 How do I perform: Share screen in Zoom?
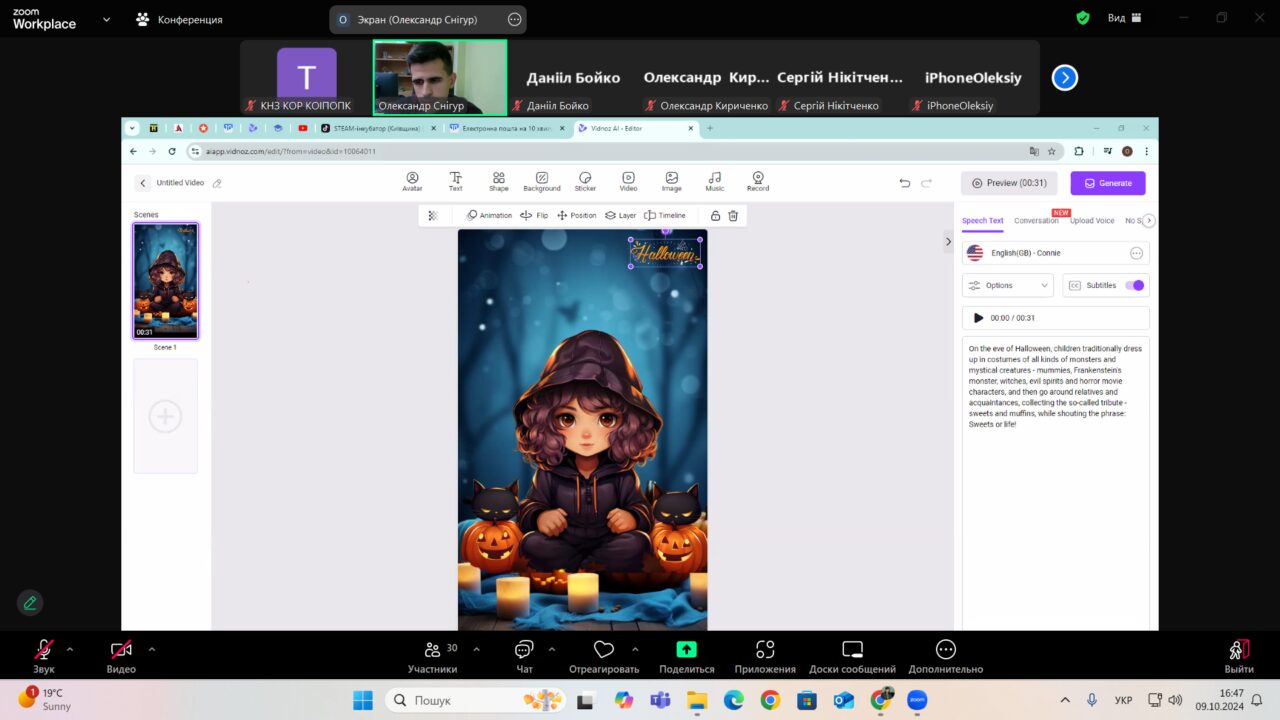tap(687, 655)
